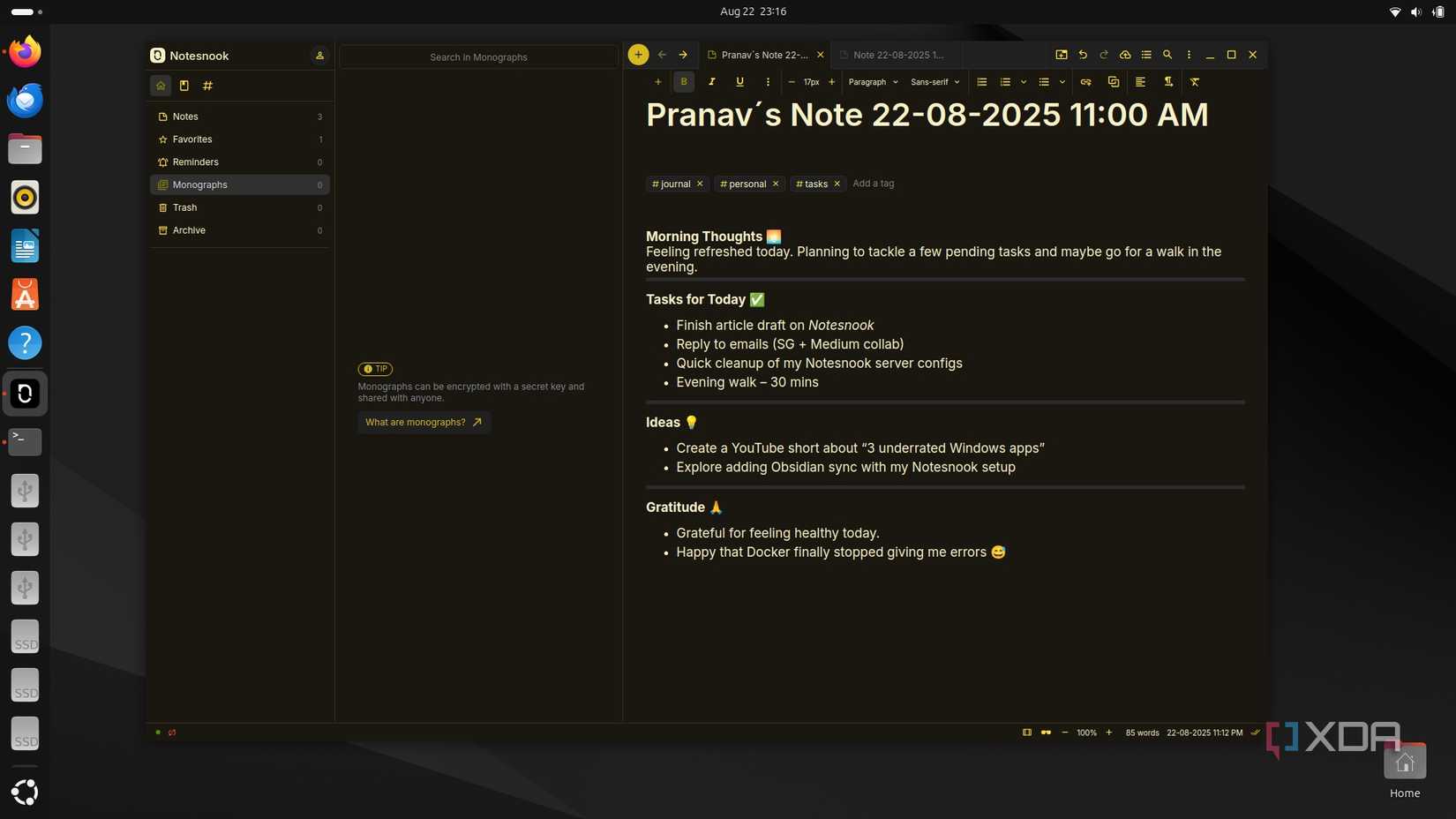Viewport: 1456px width, 819px height.
Task: Toggle underline formatting
Action: (739, 82)
